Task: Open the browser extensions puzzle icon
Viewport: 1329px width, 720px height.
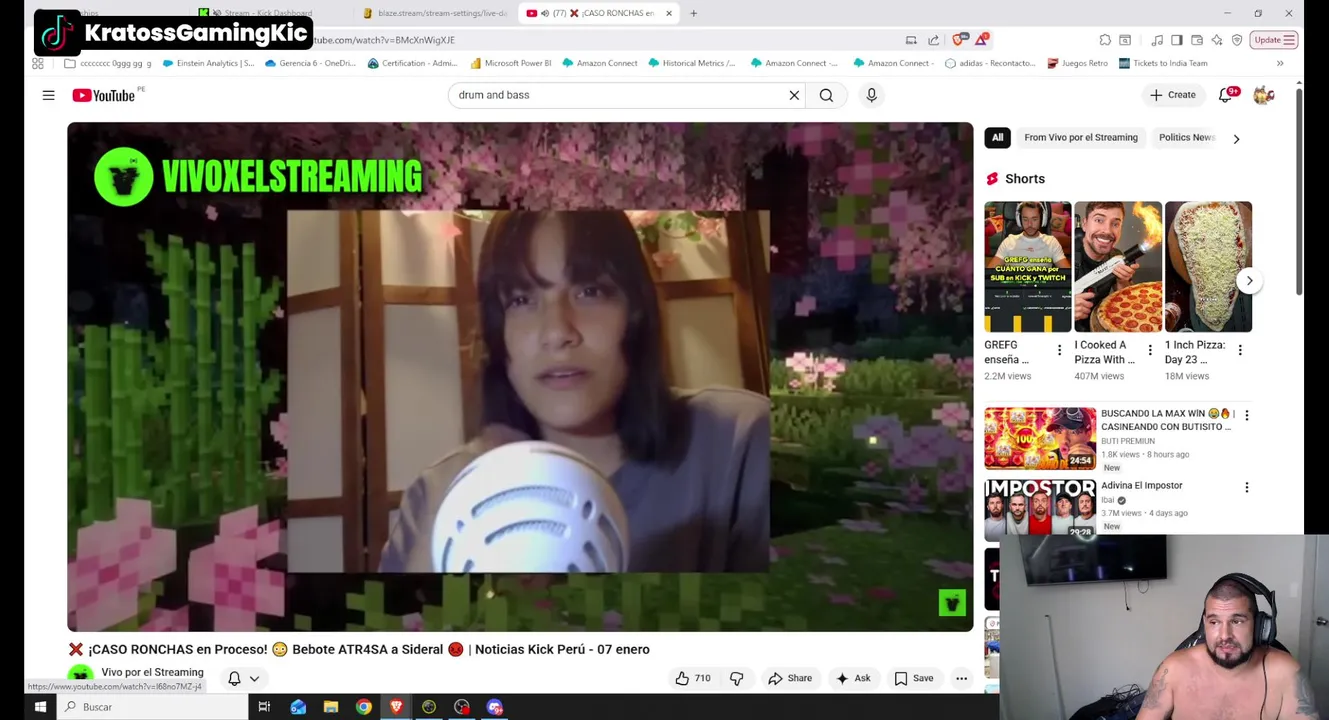Action: [x=1105, y=40]
